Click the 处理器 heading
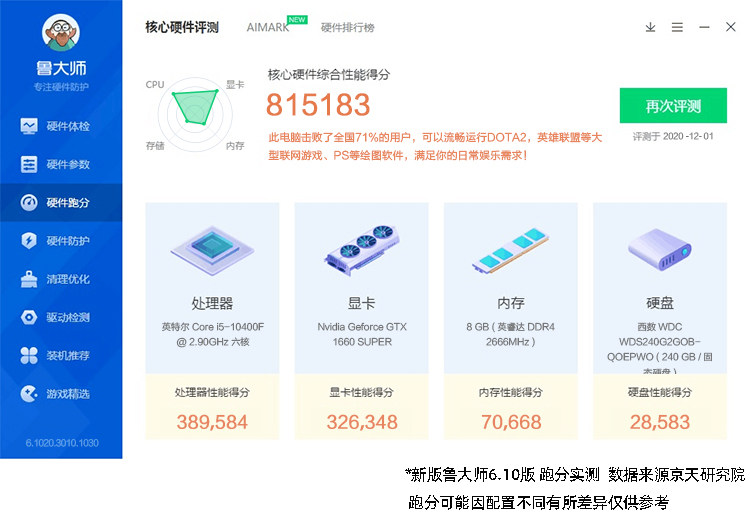750x515 pixels. click(x=212, y=303)
